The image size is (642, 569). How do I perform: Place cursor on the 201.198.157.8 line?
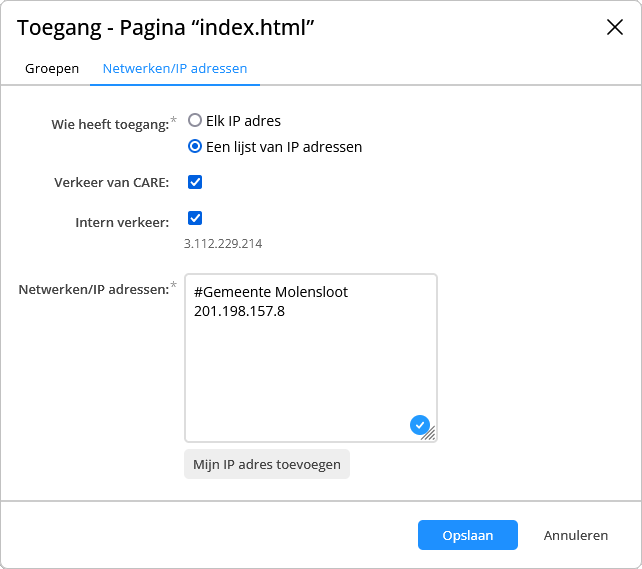pos(239,311)
